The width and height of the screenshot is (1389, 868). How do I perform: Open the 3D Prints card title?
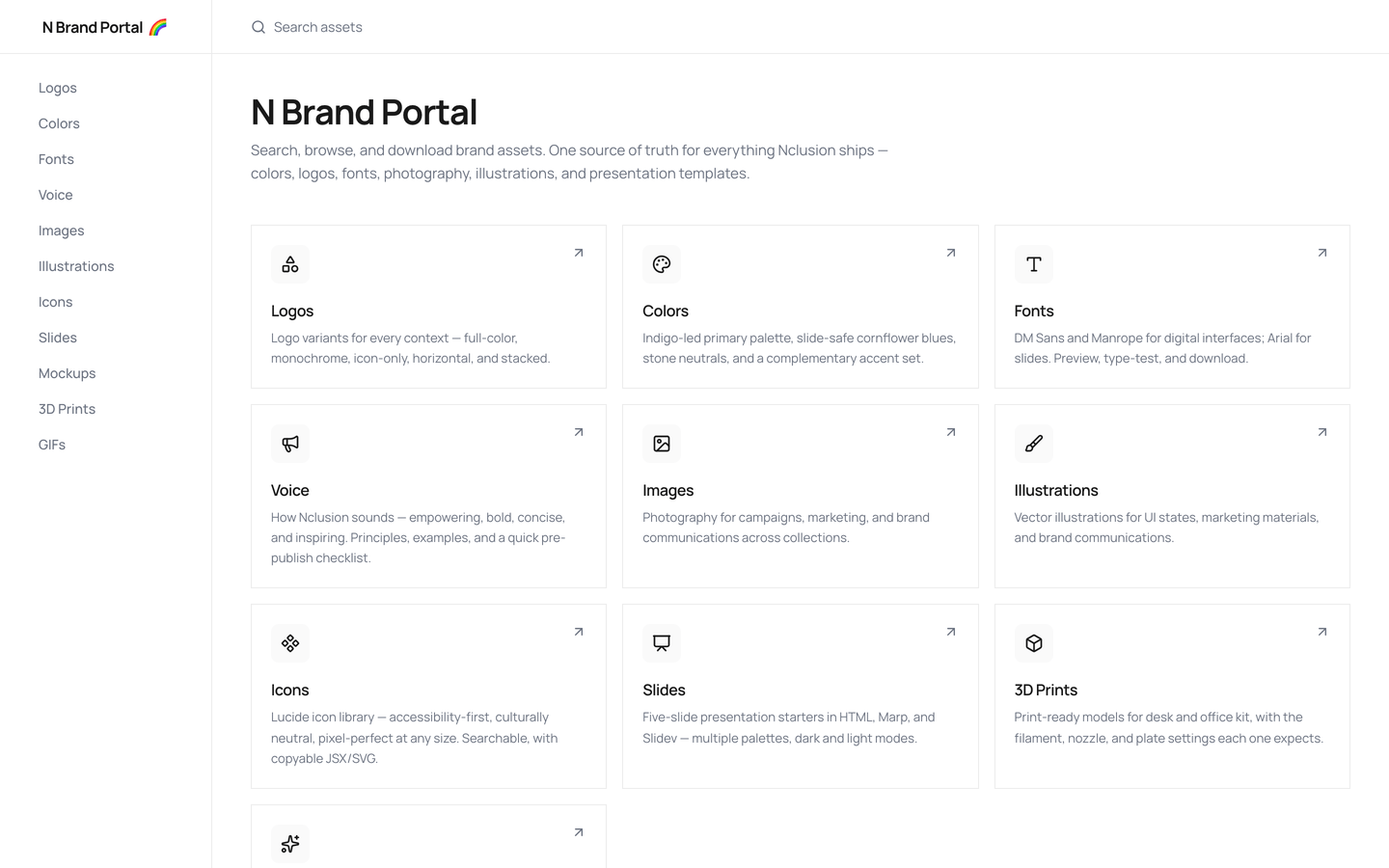pyautogui.click(x=1046, y=690)
